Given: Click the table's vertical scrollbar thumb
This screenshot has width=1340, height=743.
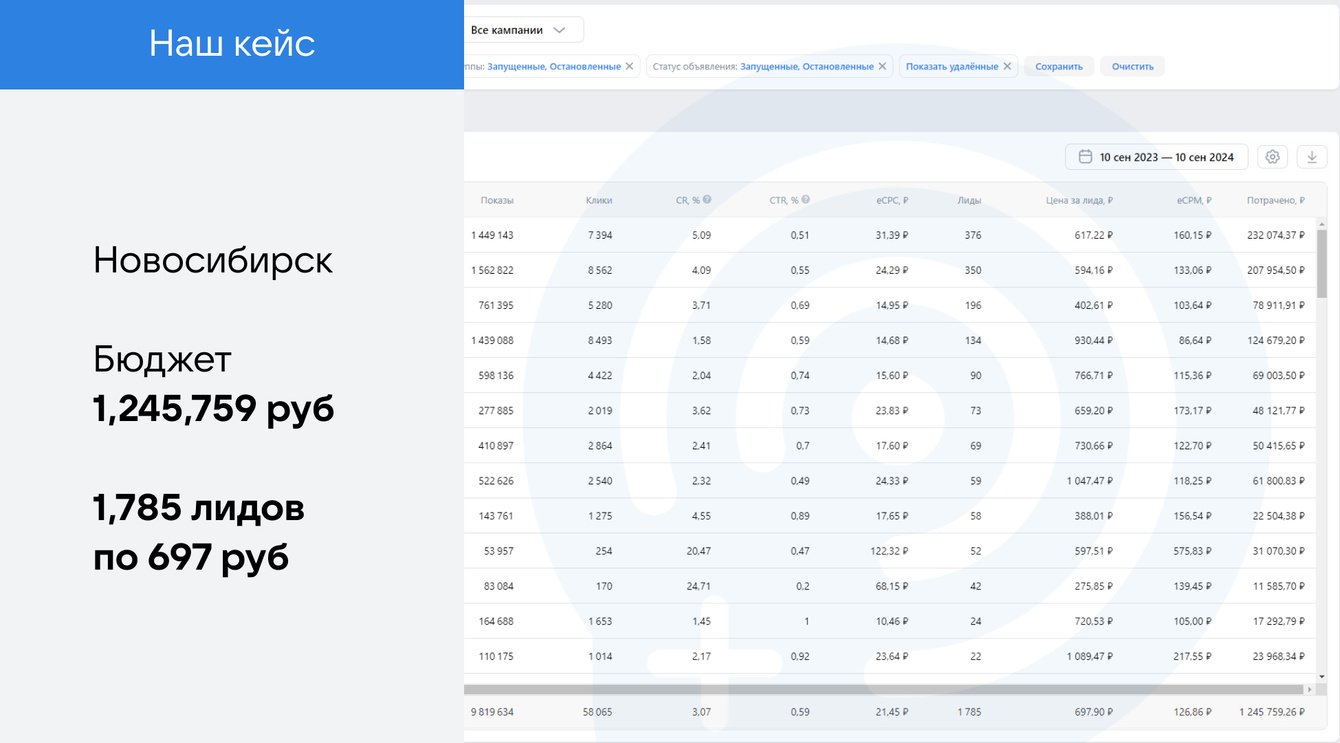Looking at the screenshot, I should click(1322, 263).
